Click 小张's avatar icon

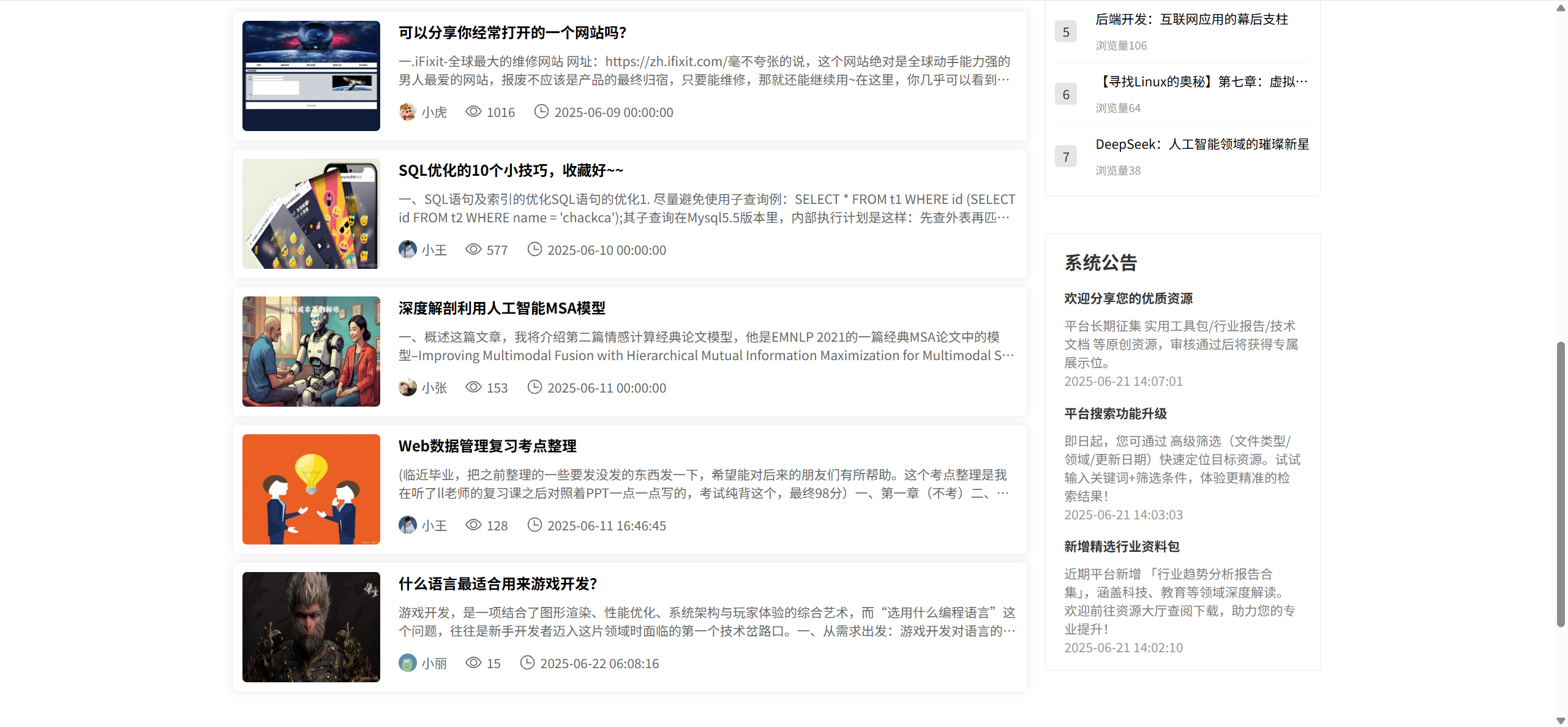click(407, 388)
